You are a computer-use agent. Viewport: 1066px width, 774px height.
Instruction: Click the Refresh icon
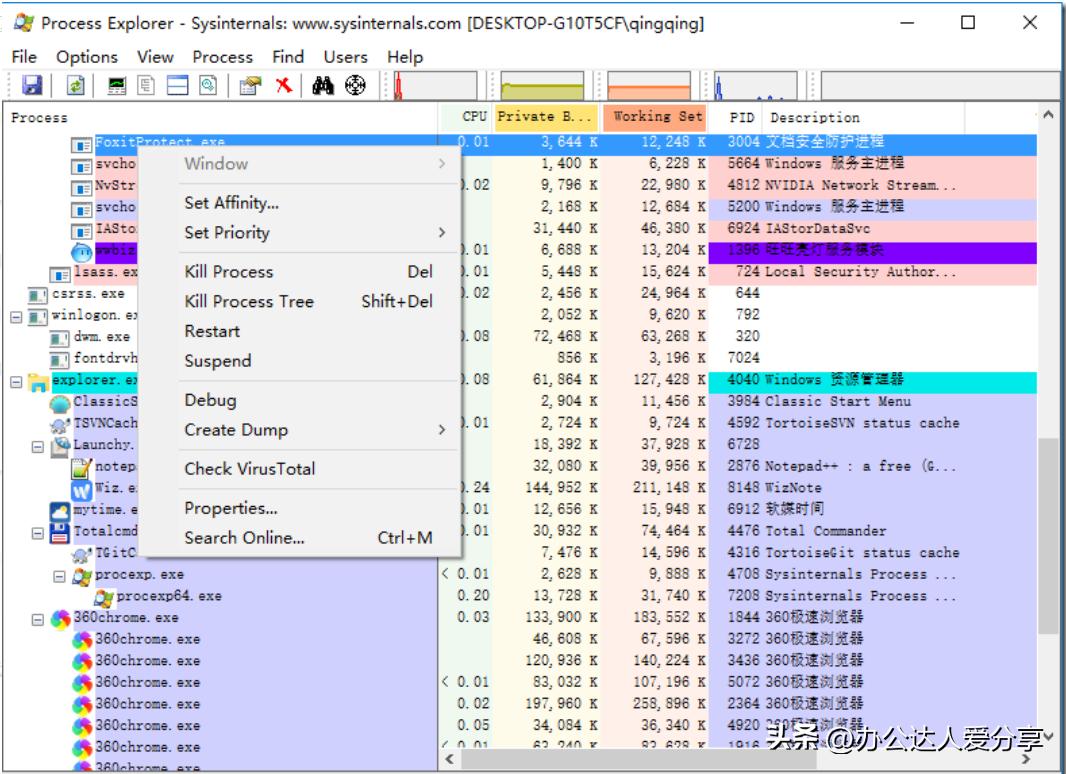point(76,84)
